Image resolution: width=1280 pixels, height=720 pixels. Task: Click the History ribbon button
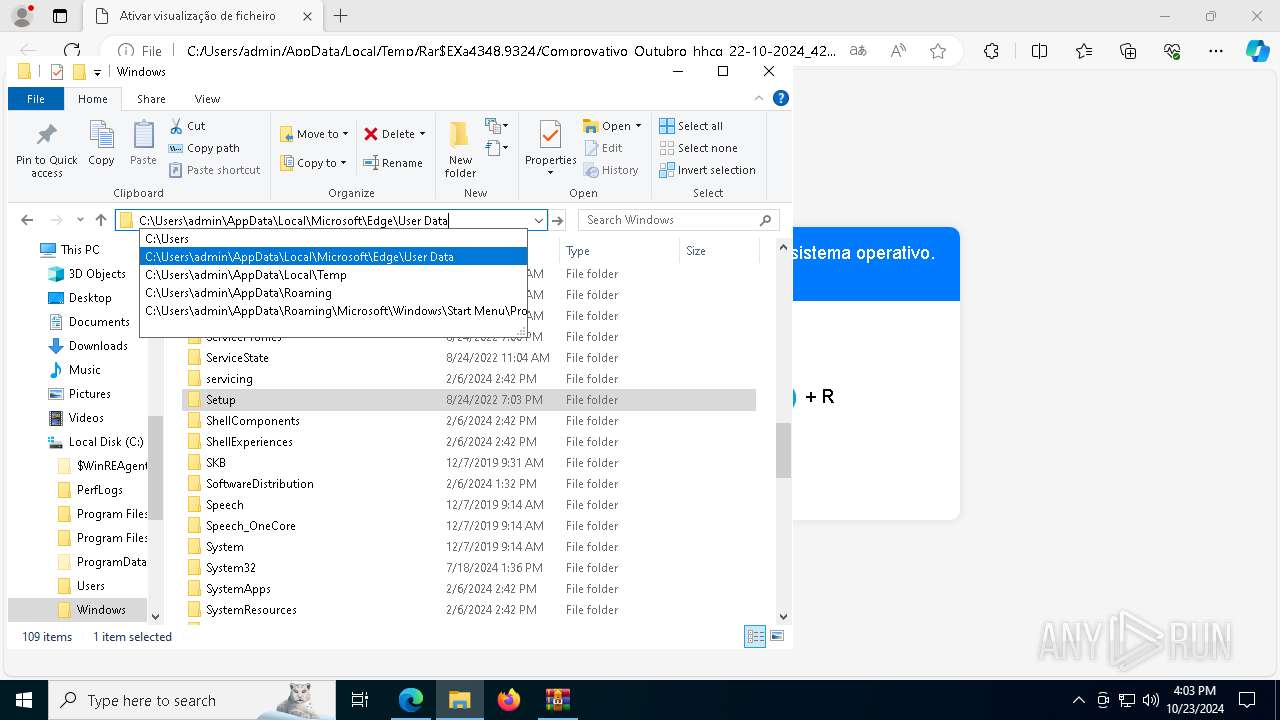click(611, 170)
